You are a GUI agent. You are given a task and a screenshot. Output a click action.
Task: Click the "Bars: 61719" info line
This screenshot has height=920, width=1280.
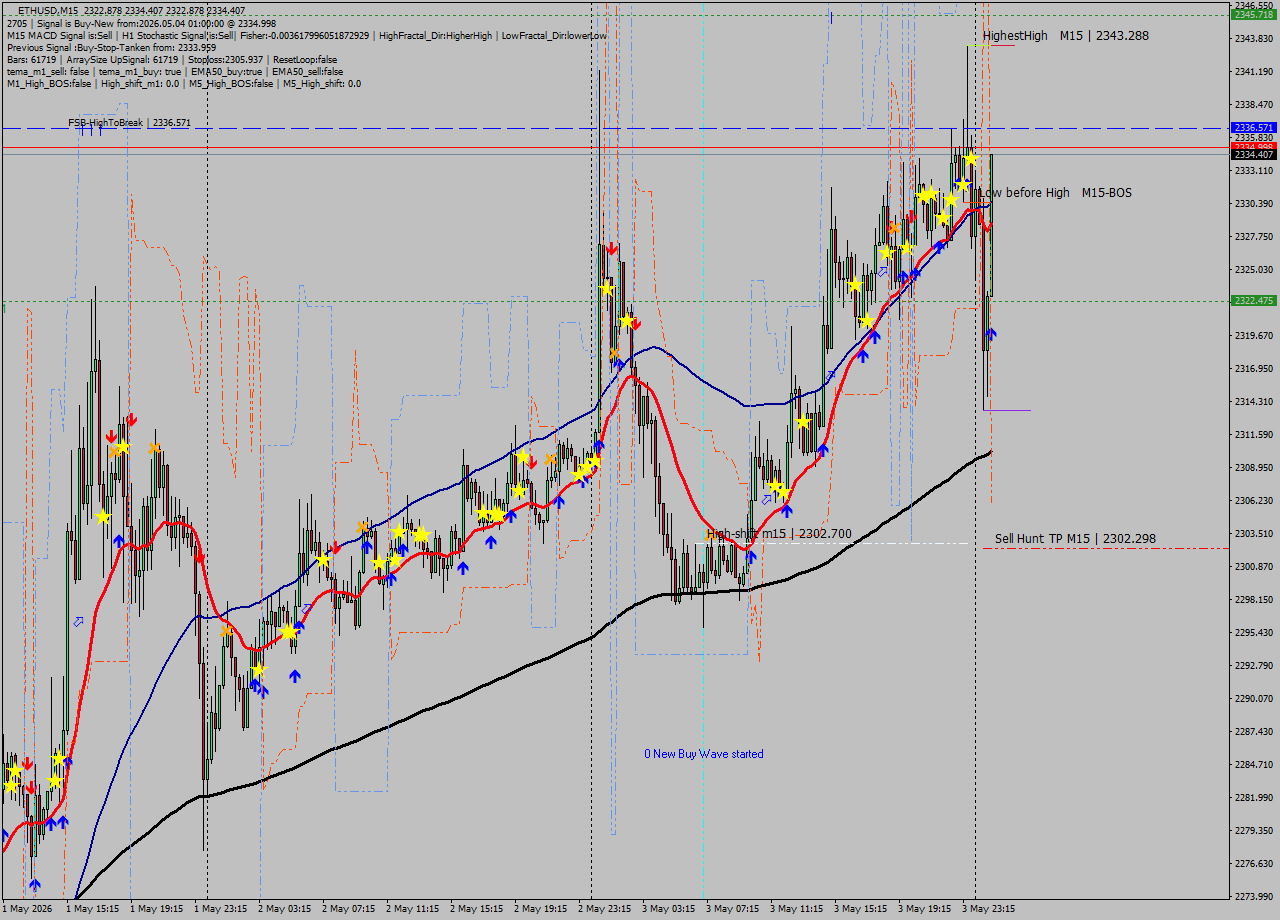pos(171,59)
